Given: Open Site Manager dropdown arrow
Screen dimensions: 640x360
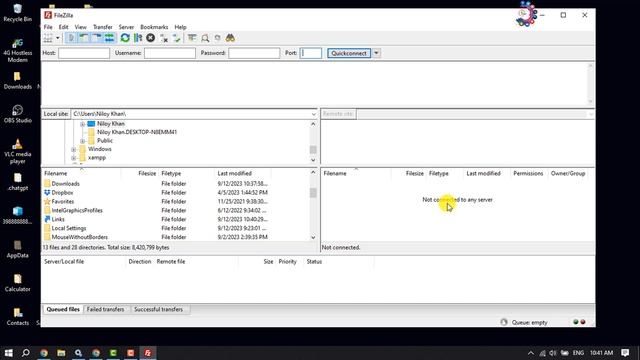Looking at the screenshot, I should tap(58, 38).
